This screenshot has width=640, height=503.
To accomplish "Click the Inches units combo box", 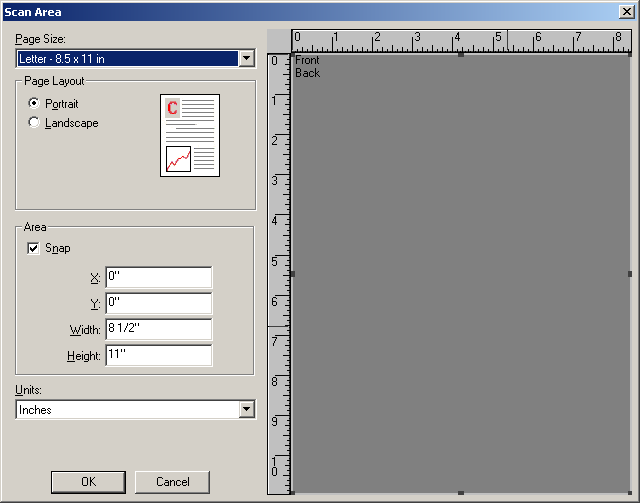I will [x=136, y=409].
